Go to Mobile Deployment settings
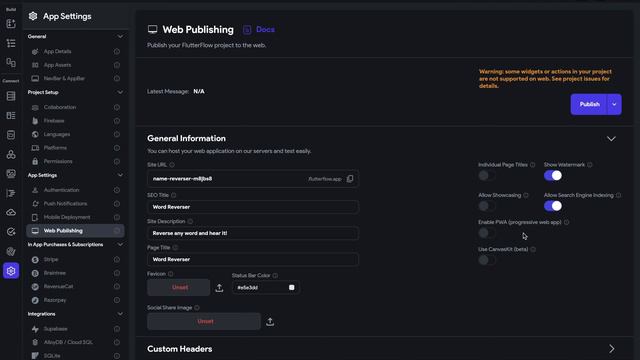This screenshot has height=360, width=640. 67,217
